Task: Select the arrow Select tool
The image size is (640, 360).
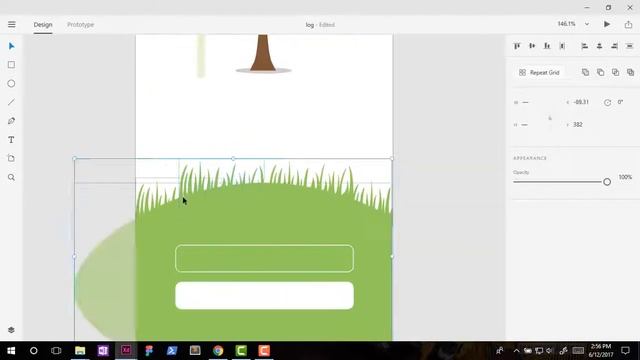Action: coord(11,46)
